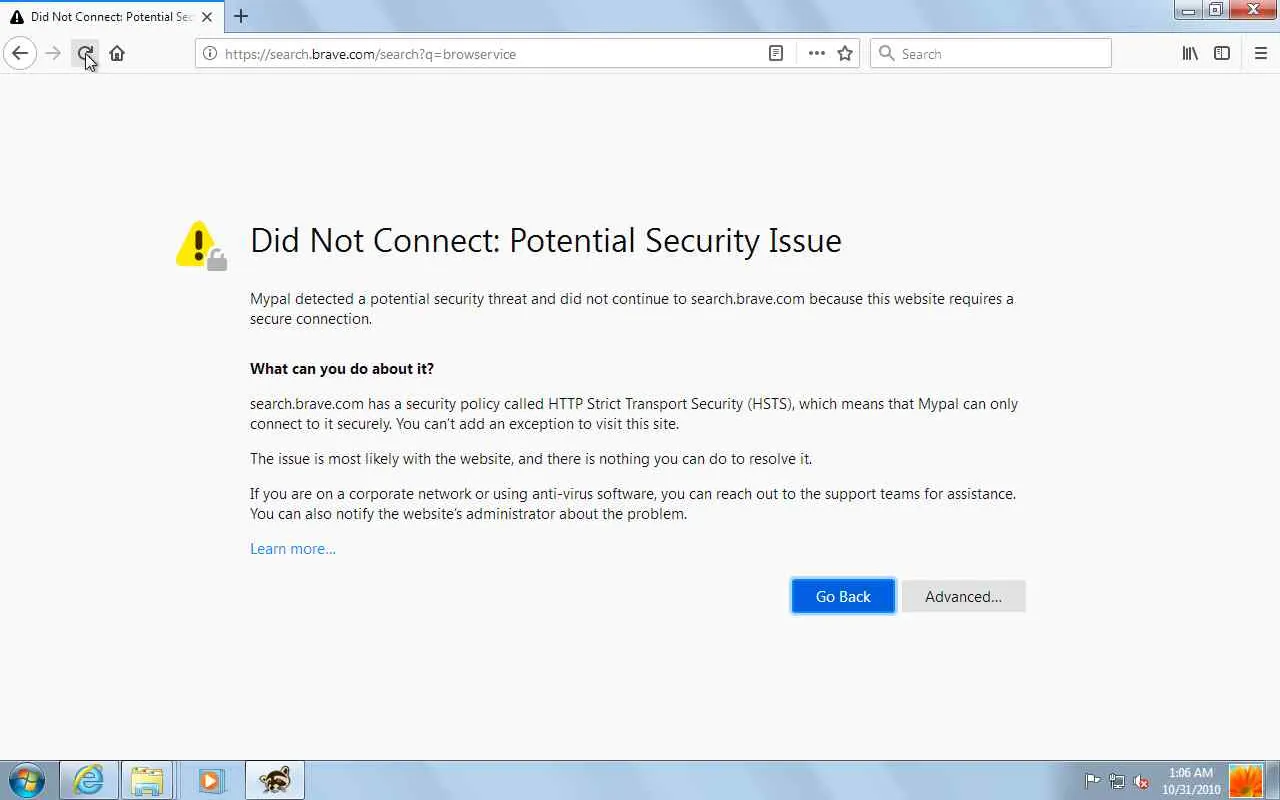Viewport: 1280px width, 800px height.
Task: Go to the browser home page
Action: (x=117, y=54)
